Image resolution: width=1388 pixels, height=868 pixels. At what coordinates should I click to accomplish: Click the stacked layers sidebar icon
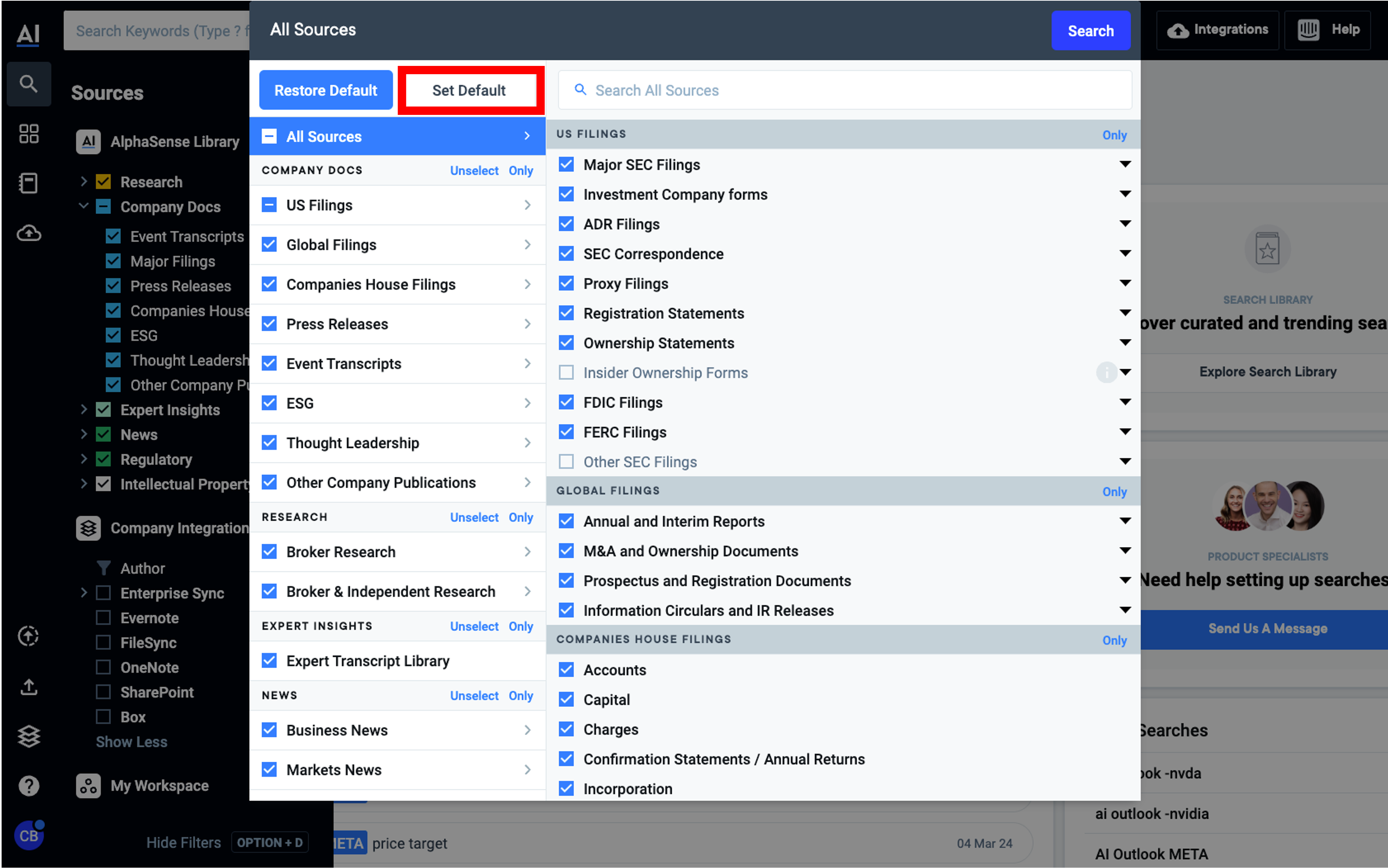coord(28,736)
